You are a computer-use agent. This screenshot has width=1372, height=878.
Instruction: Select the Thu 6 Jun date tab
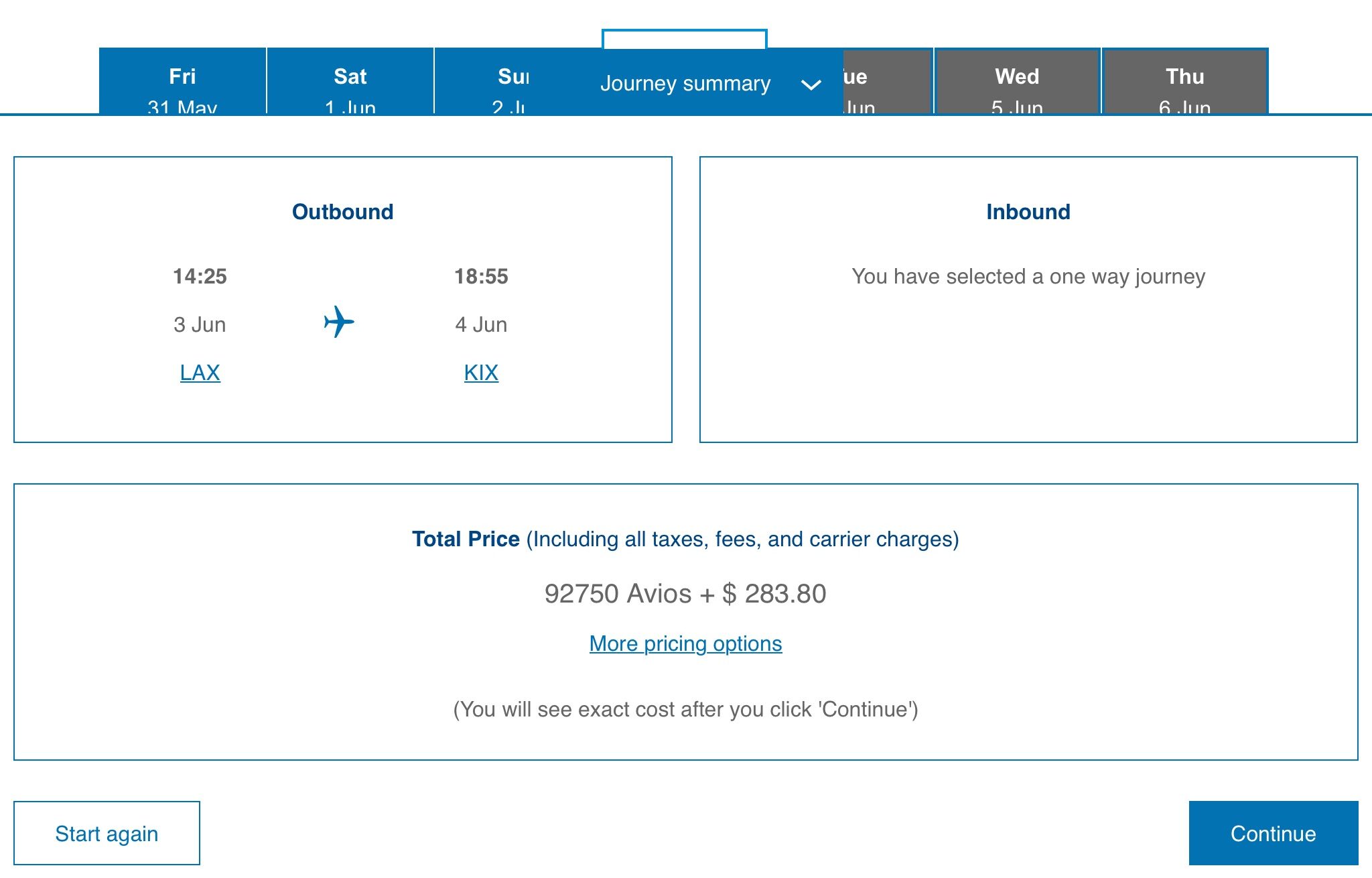(1184, 81)
